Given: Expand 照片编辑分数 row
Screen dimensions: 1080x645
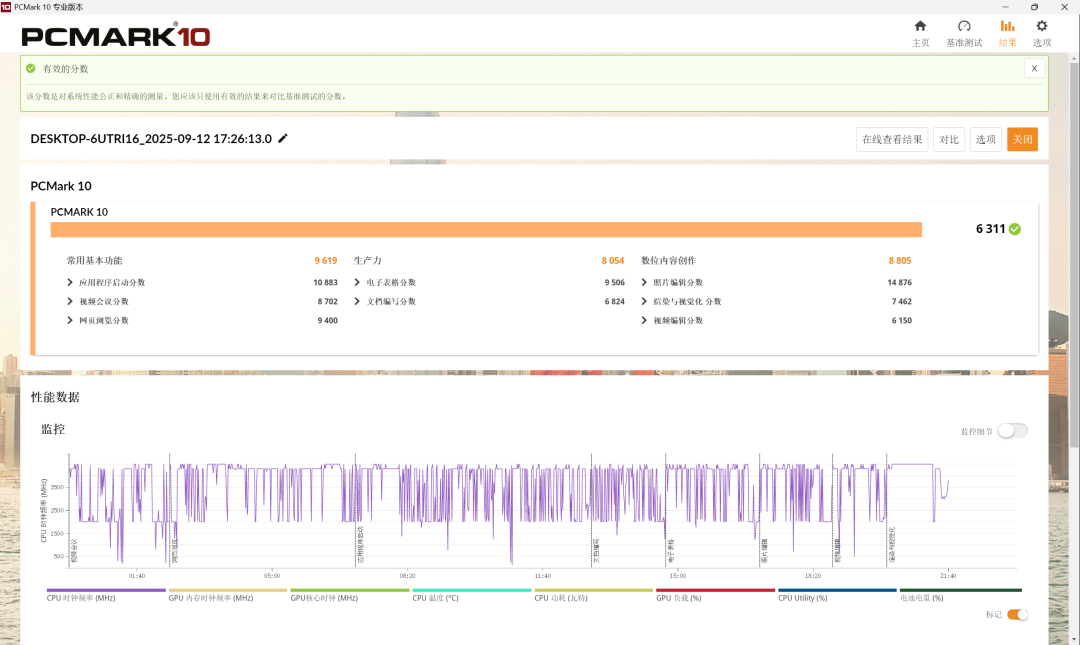Looking at the screenshot, I should point(644,282).
